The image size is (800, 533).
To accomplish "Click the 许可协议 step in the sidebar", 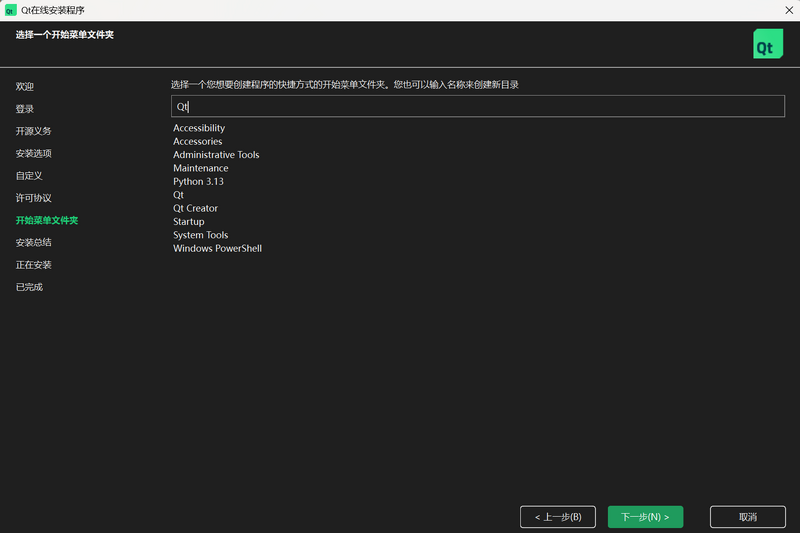I will pos(33,198).
